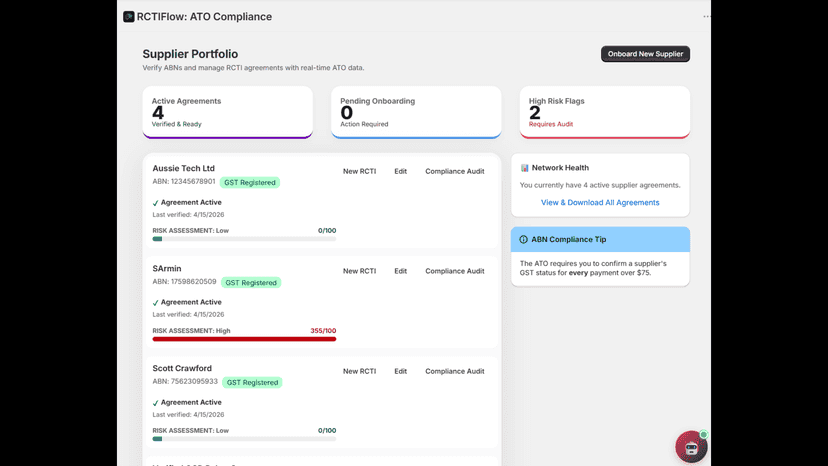Screen dimensions: 828x466
Task: Click Aussie Tech Ltd last verified date
Action: coord(188,215)
